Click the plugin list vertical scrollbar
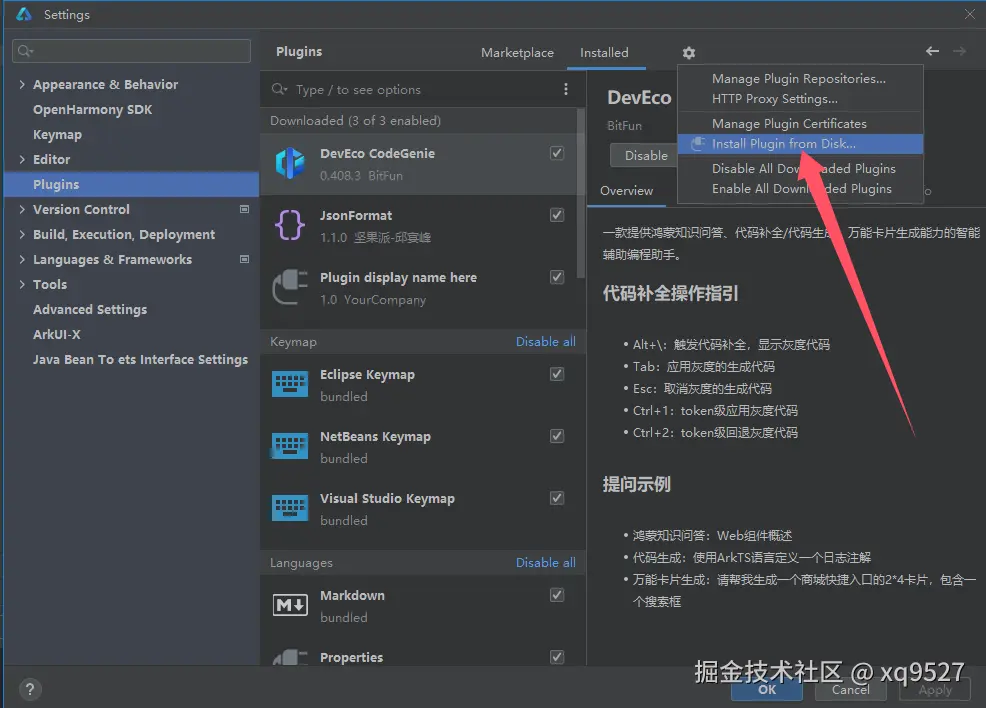Screen dimensions: 986x708 581,193
